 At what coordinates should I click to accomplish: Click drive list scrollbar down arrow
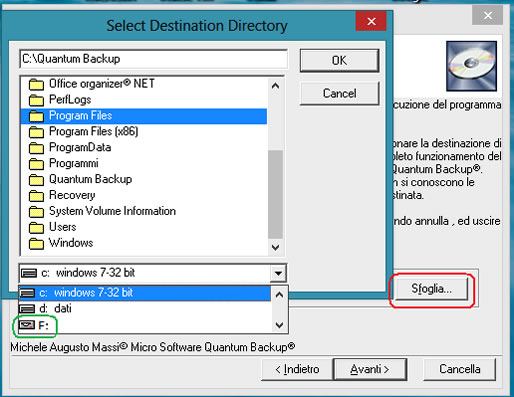point(279,325)
